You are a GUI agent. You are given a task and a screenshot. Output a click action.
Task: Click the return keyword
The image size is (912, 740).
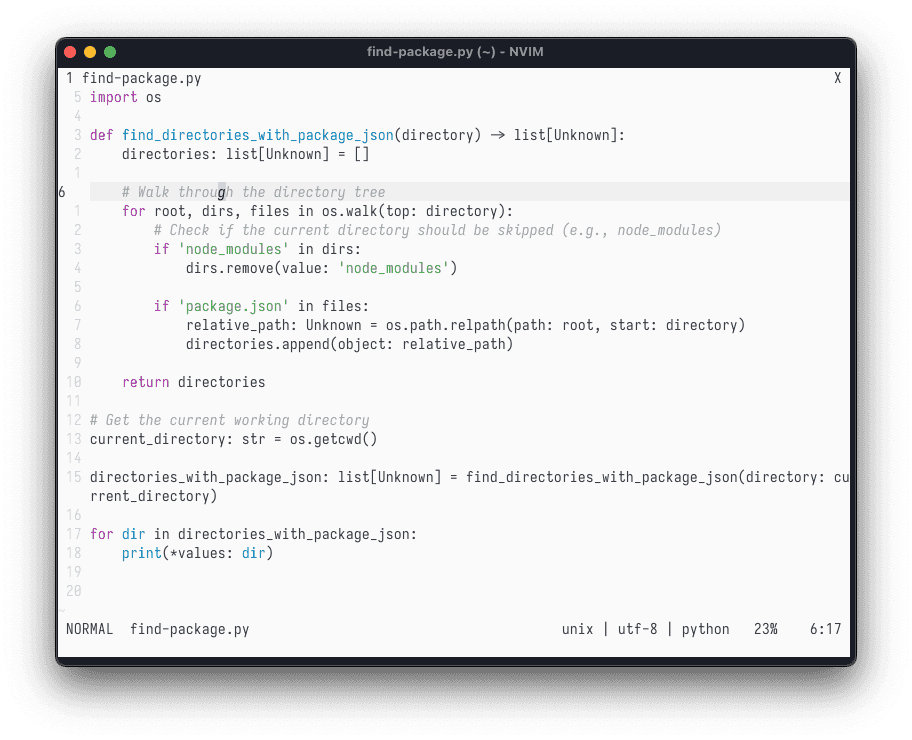coord(145,382)
